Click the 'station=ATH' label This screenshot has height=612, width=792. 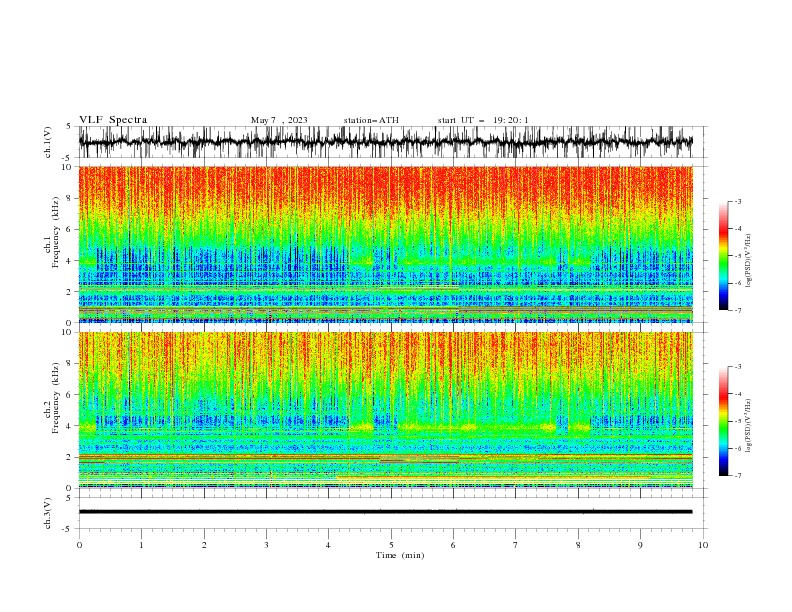pyautogui.click(x=371, y=120)
